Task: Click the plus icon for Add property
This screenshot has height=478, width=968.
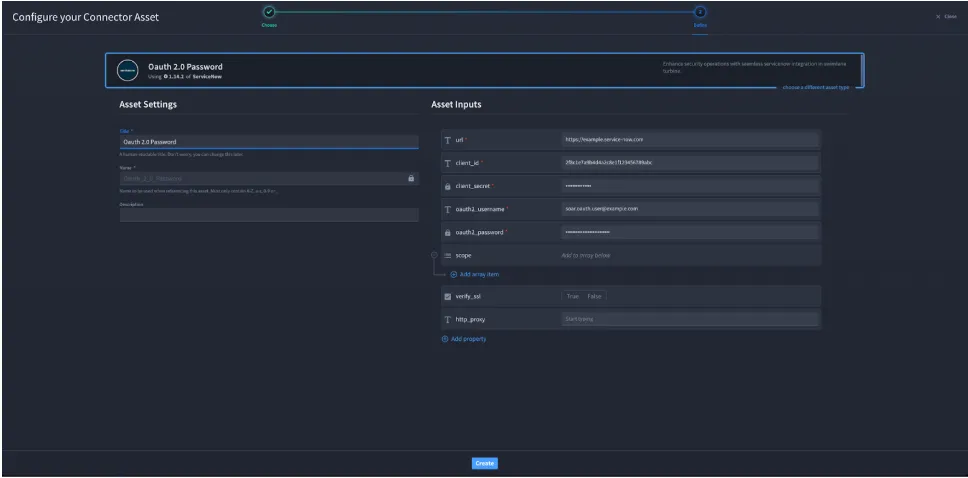Action: [x=444, y=339]
